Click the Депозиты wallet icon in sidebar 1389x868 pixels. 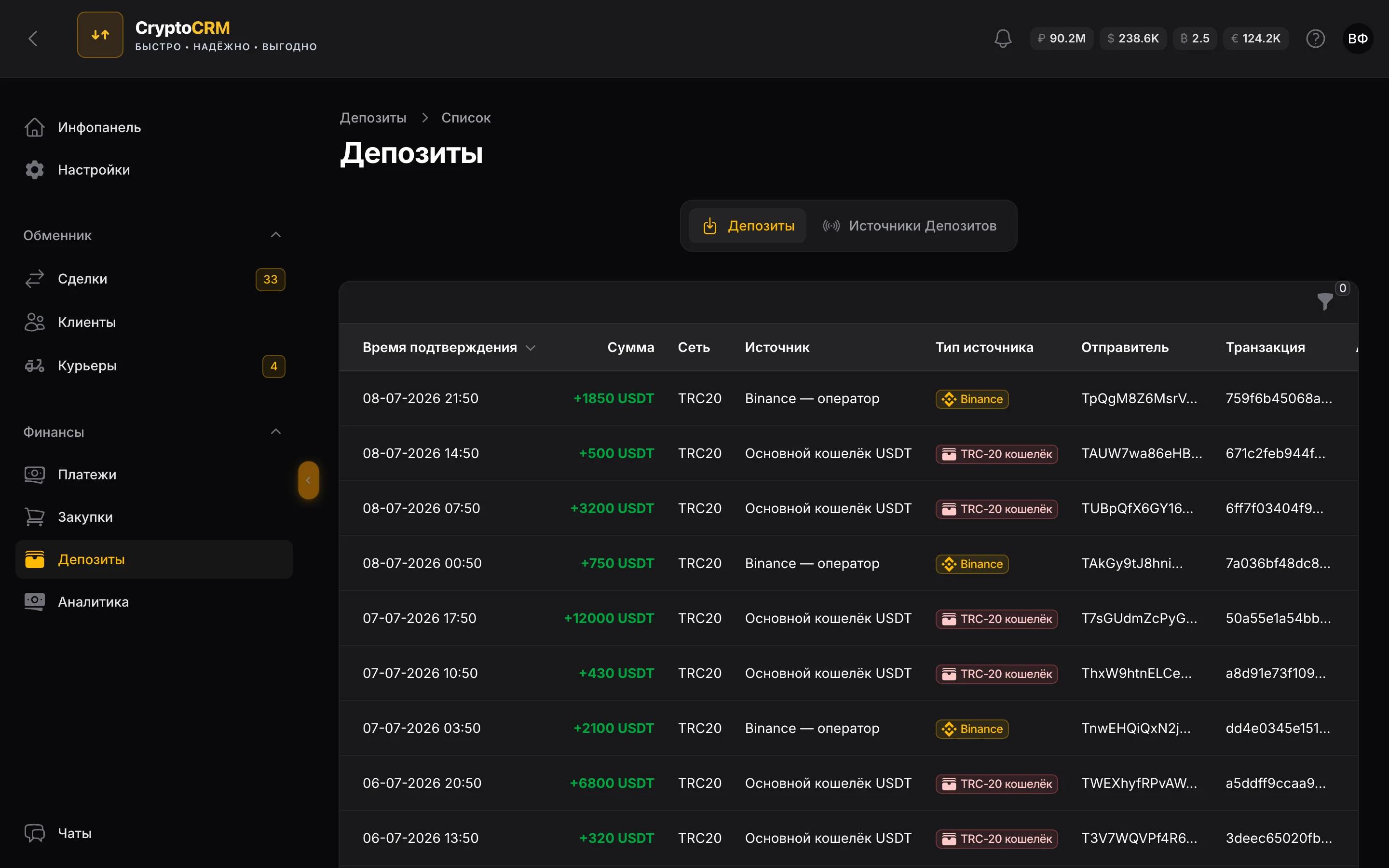pos(34,559)
